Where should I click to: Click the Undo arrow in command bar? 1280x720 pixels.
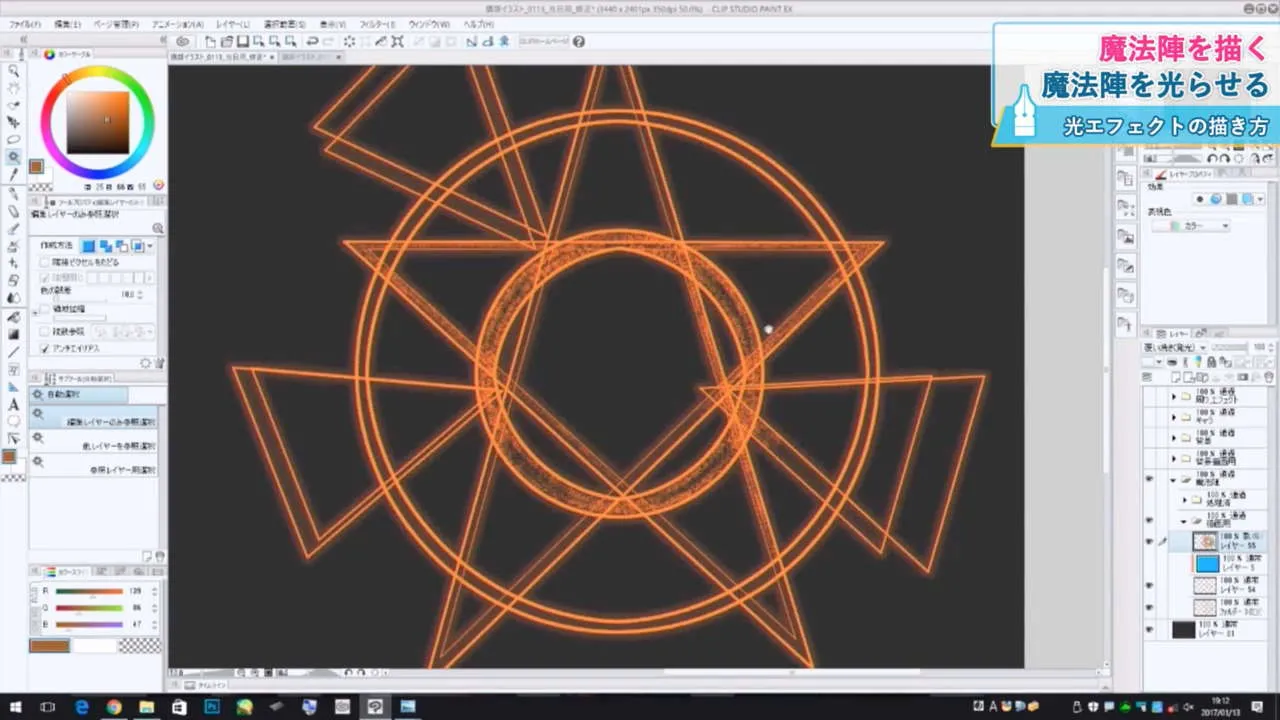312,42
